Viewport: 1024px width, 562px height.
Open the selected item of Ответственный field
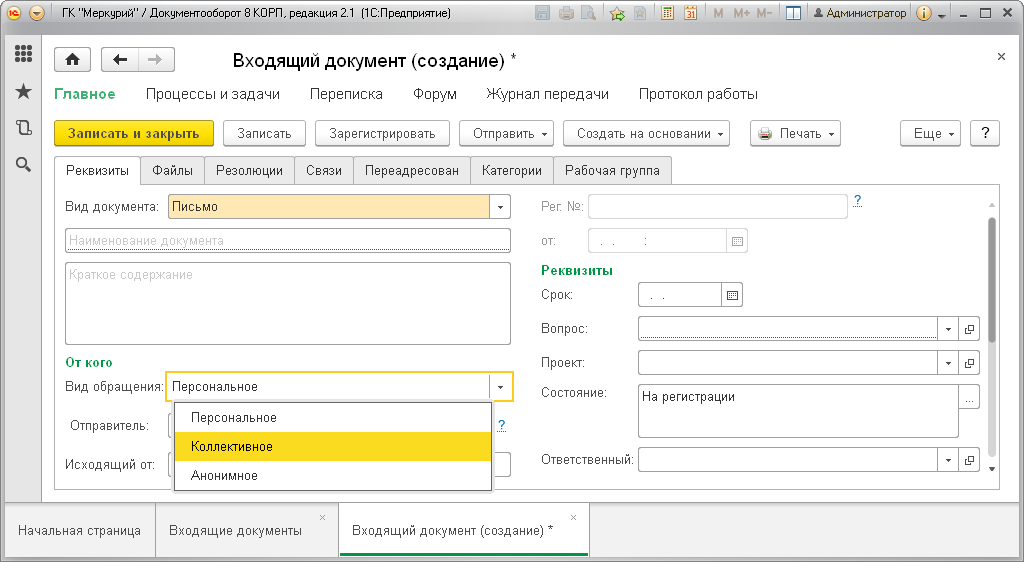pos(969,460)
